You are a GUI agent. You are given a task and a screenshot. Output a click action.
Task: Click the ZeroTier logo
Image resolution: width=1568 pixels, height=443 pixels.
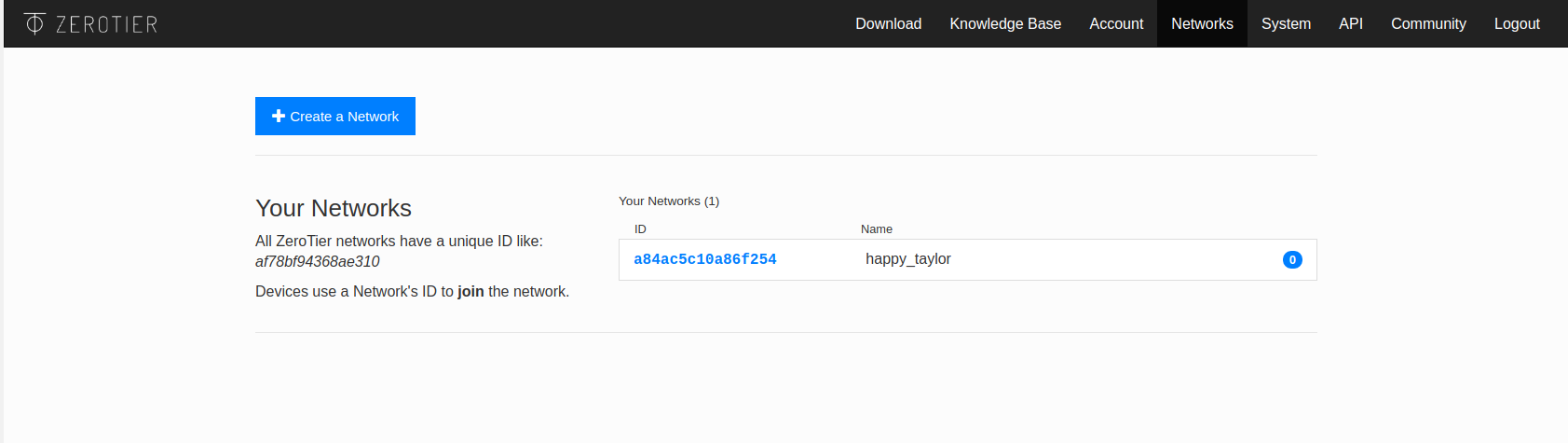pos(90,23)
